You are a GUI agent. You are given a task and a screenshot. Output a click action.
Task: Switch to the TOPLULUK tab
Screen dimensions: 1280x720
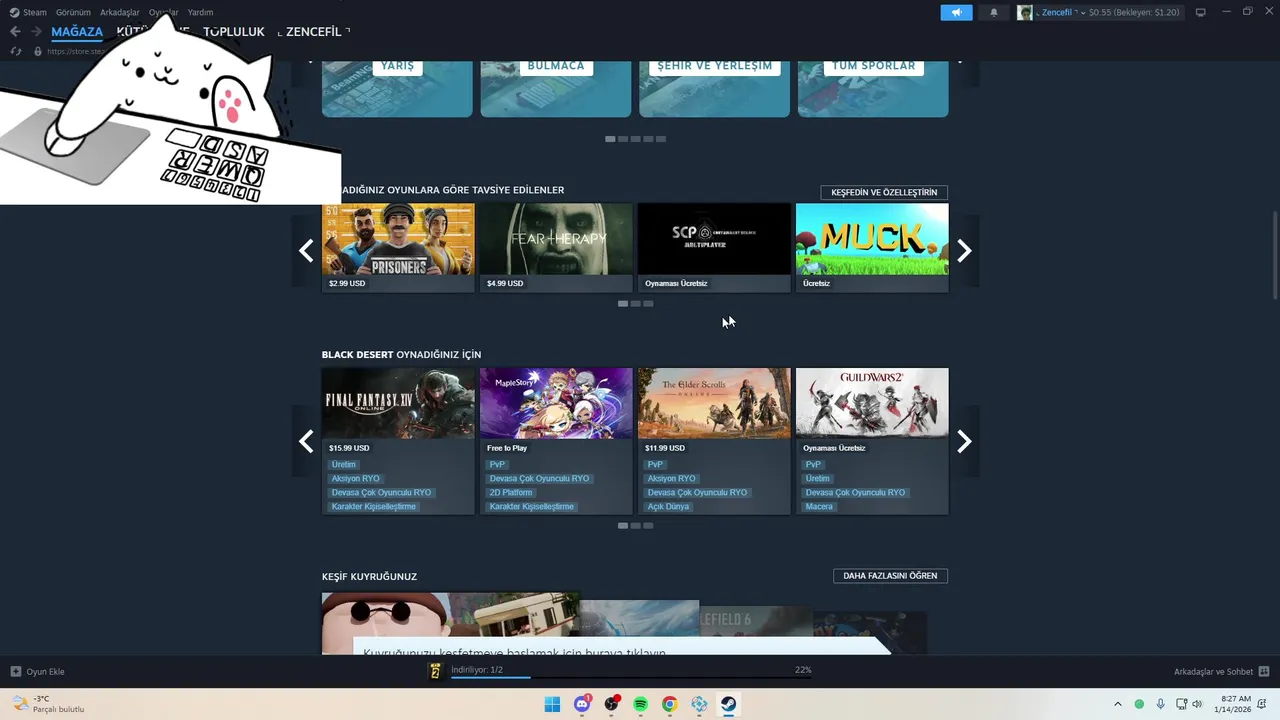pos(234,32)
